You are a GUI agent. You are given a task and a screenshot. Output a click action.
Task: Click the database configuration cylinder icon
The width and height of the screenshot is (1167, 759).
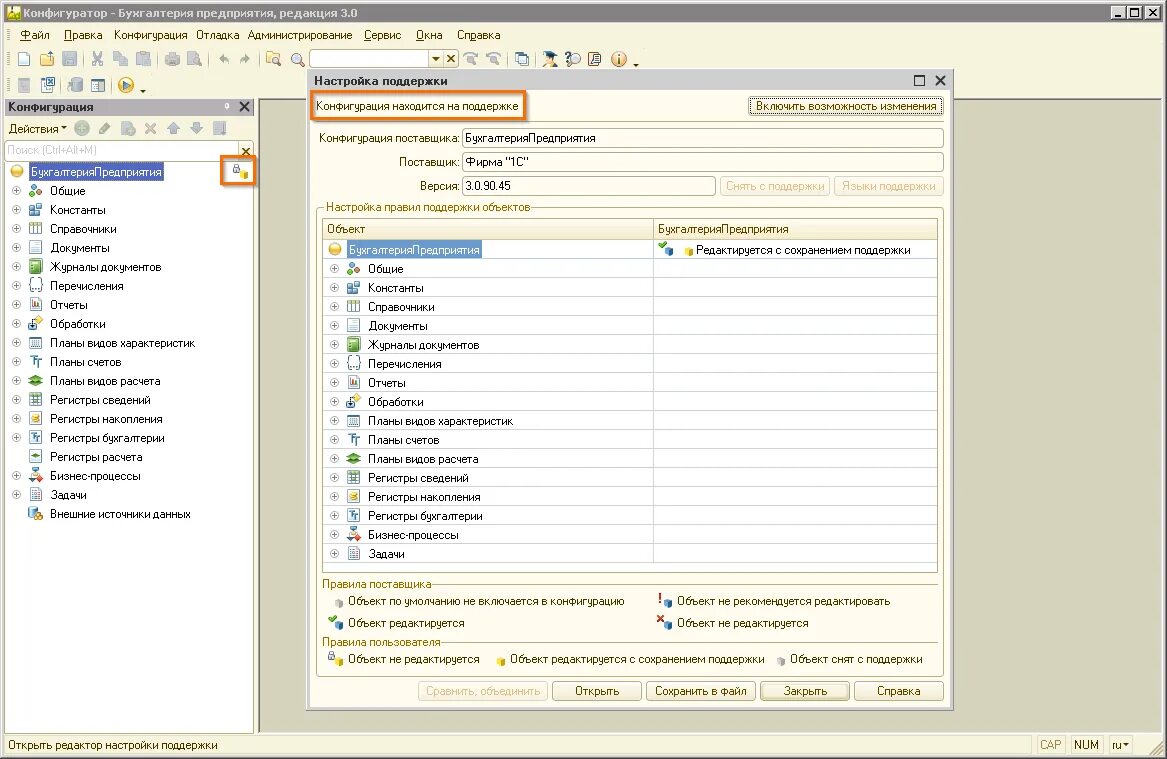coord(75,85)
